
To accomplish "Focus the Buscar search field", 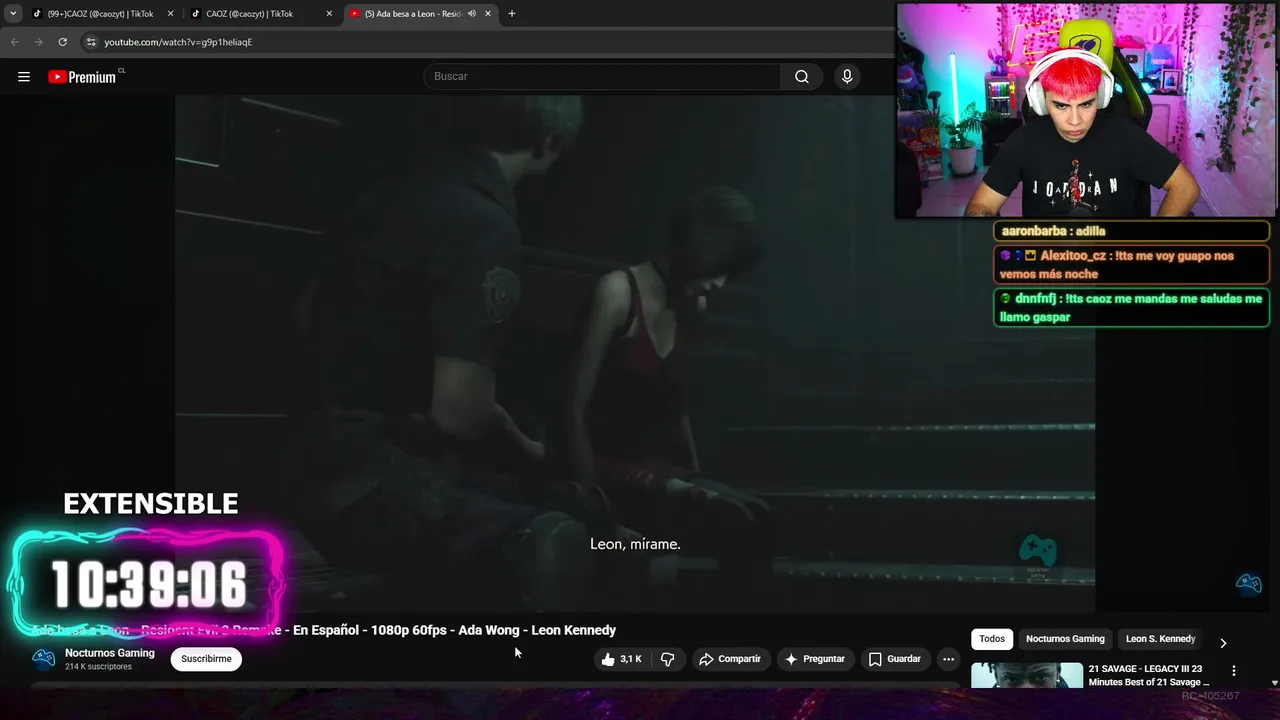I will pos(602,77).
